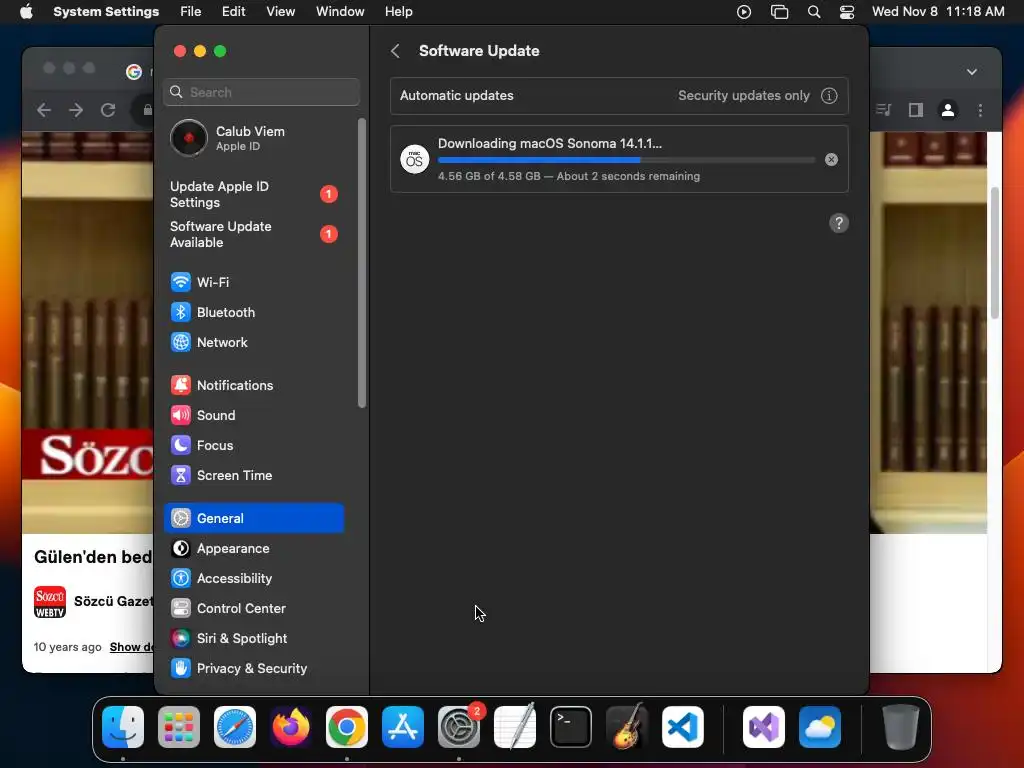Open Privacy & Security settings
The height and width of the screenshot is (768, 1024).
(x=253, y=669)
